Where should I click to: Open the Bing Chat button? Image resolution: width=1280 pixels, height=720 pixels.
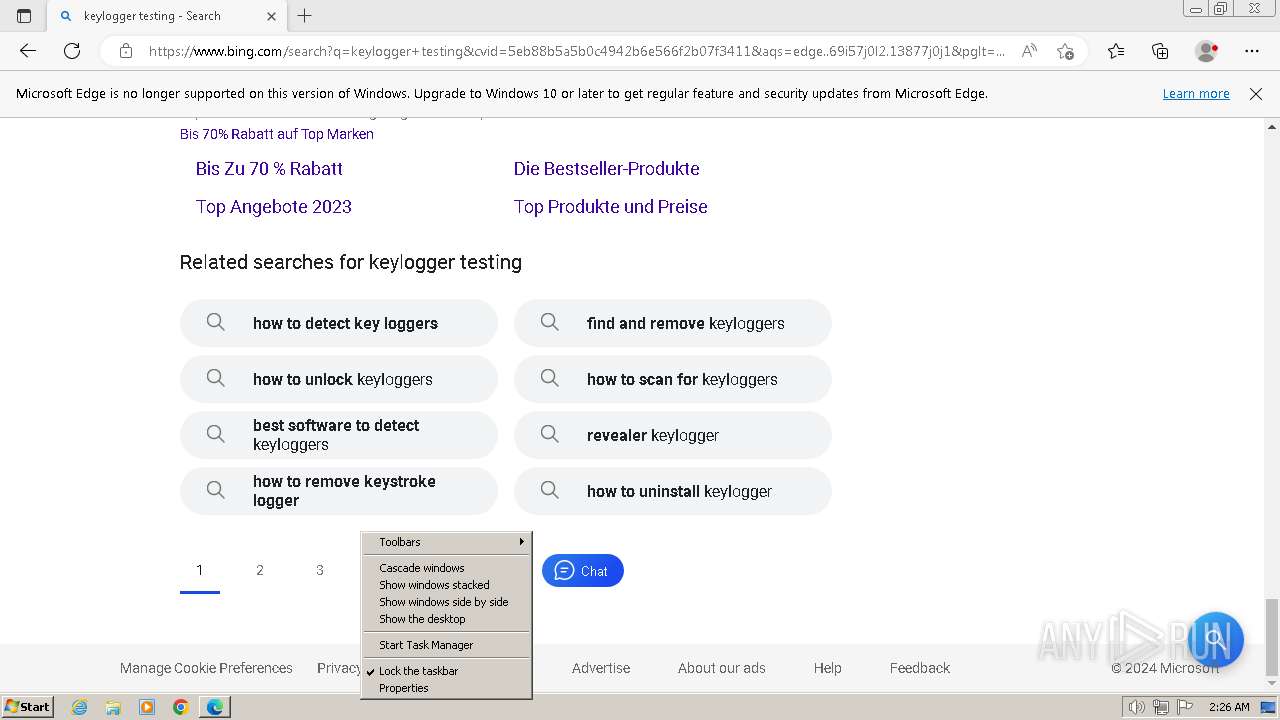click(x=583, y=571)
